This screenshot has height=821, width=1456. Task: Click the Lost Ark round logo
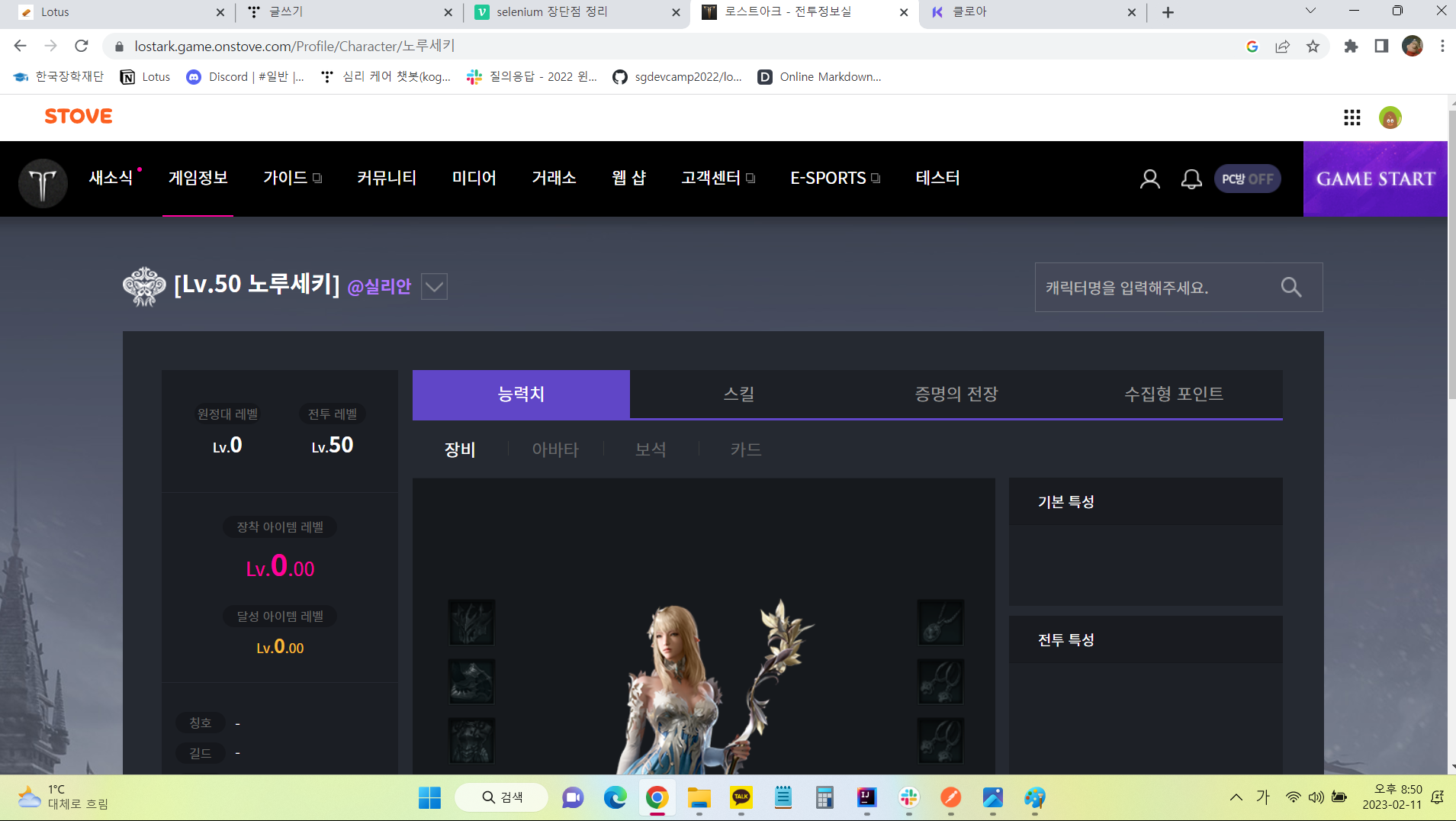pos(43,182)
